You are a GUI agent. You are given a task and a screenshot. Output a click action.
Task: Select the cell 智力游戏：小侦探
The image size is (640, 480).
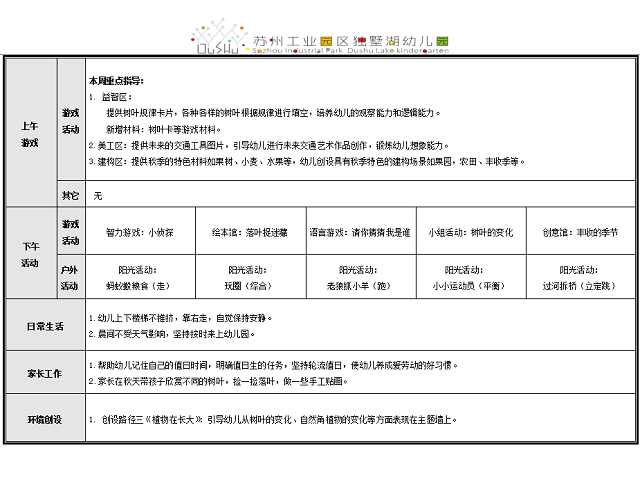tap(140, 231)
